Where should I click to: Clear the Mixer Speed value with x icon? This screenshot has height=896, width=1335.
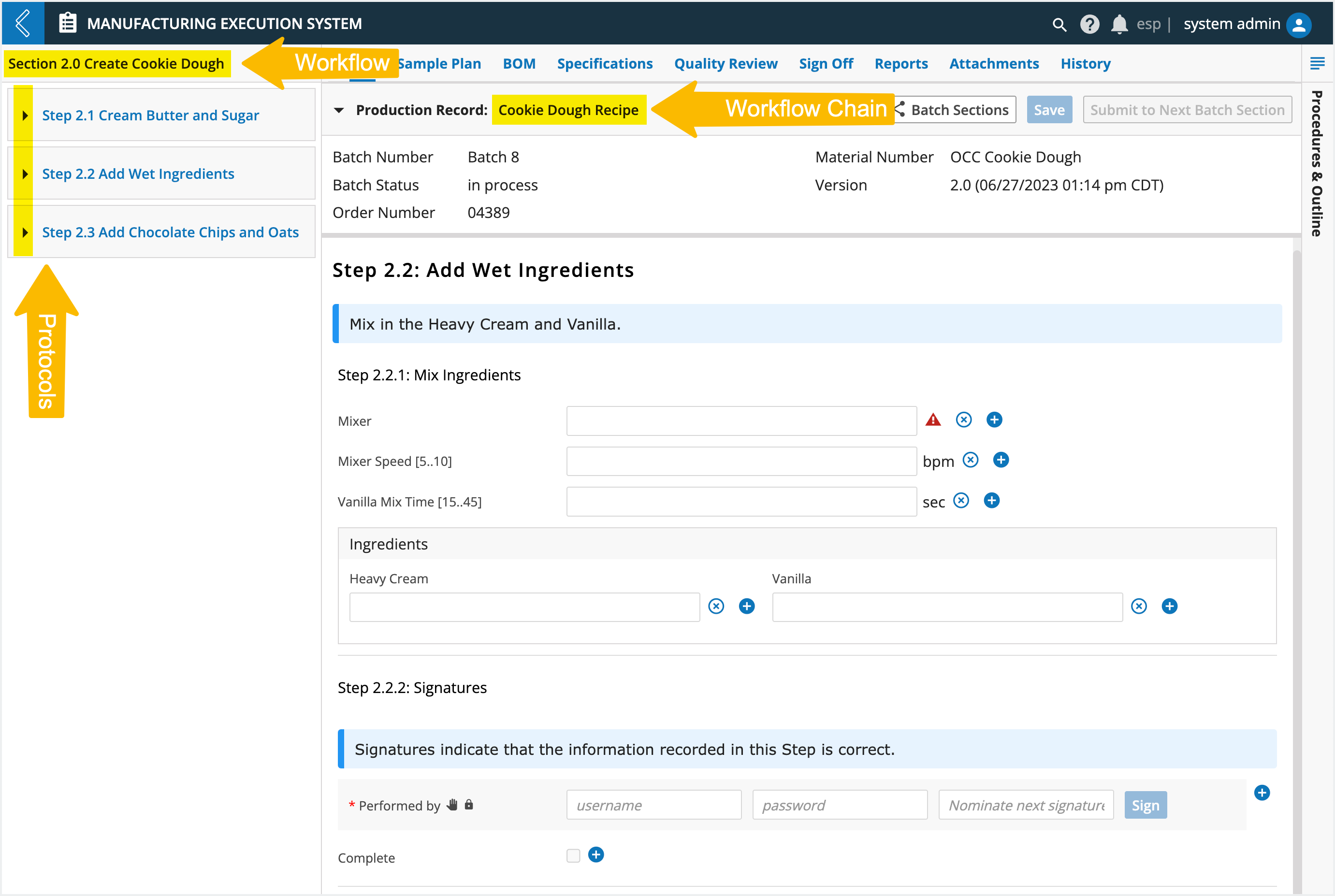971,460
